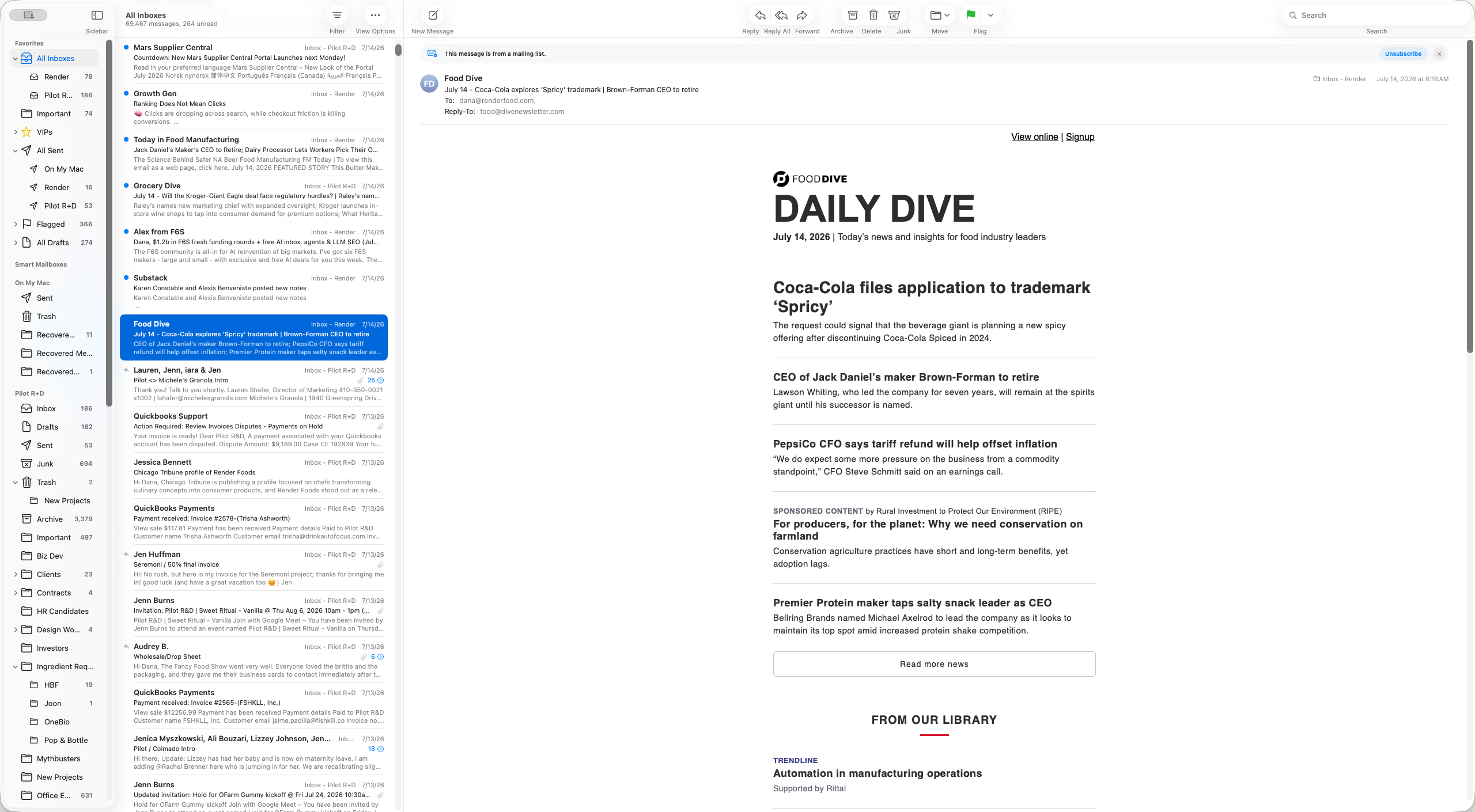Expand the Contracts folder
Viewport: 1475px width, 812px height.
click(x=16, y=593)
